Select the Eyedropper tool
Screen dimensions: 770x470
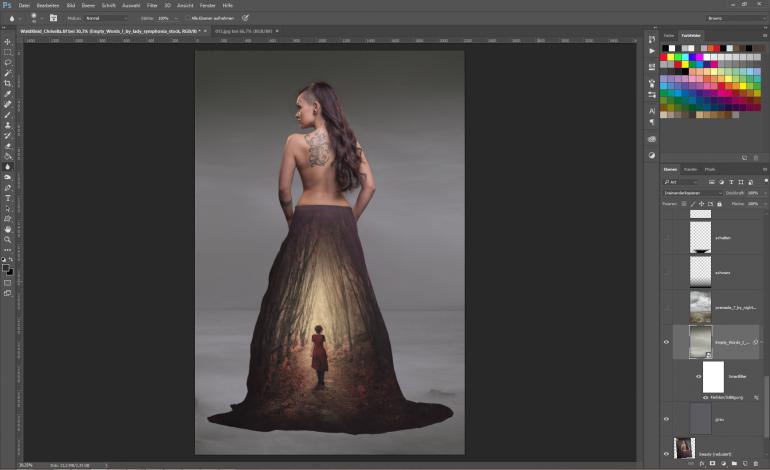pyautogui.click(x=7, y=94)
